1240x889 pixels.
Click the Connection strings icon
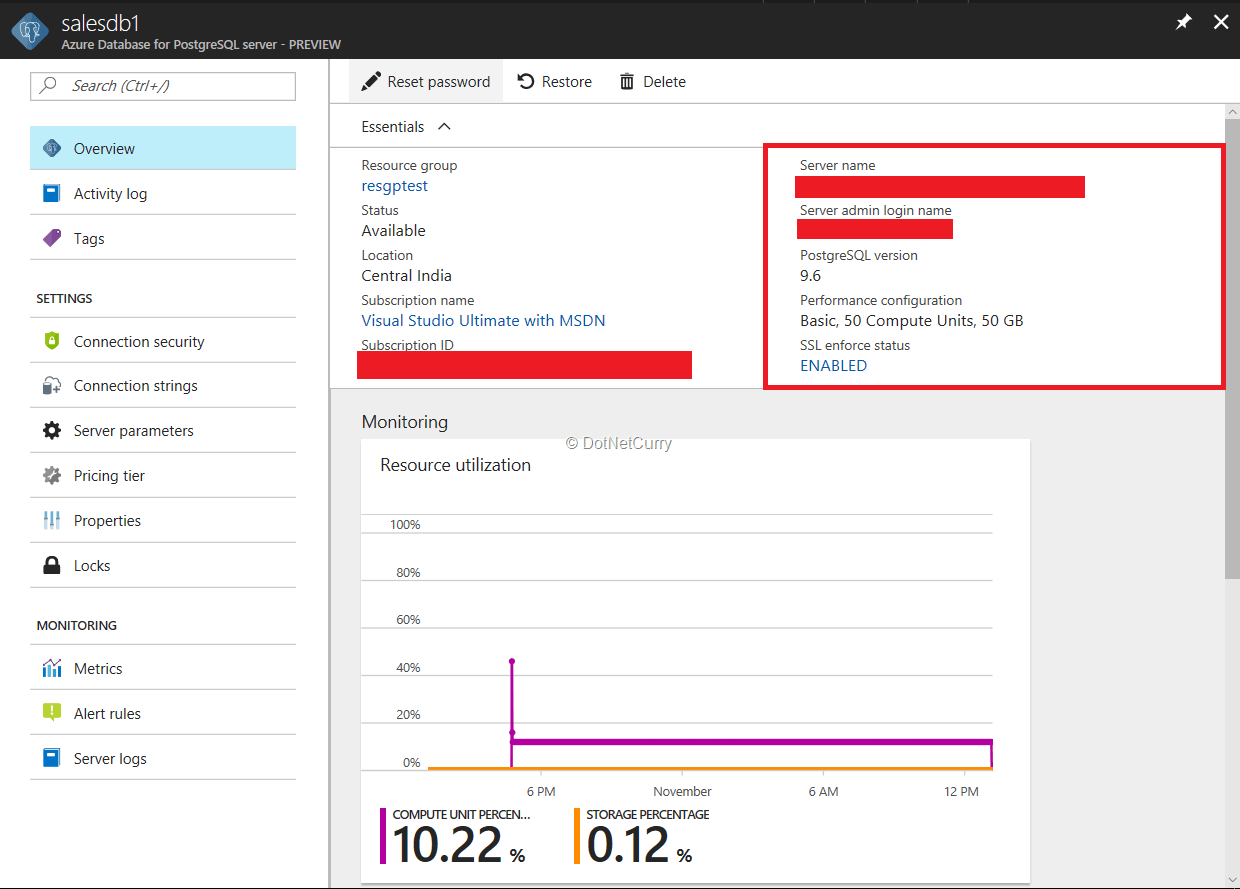click(52, 386)
